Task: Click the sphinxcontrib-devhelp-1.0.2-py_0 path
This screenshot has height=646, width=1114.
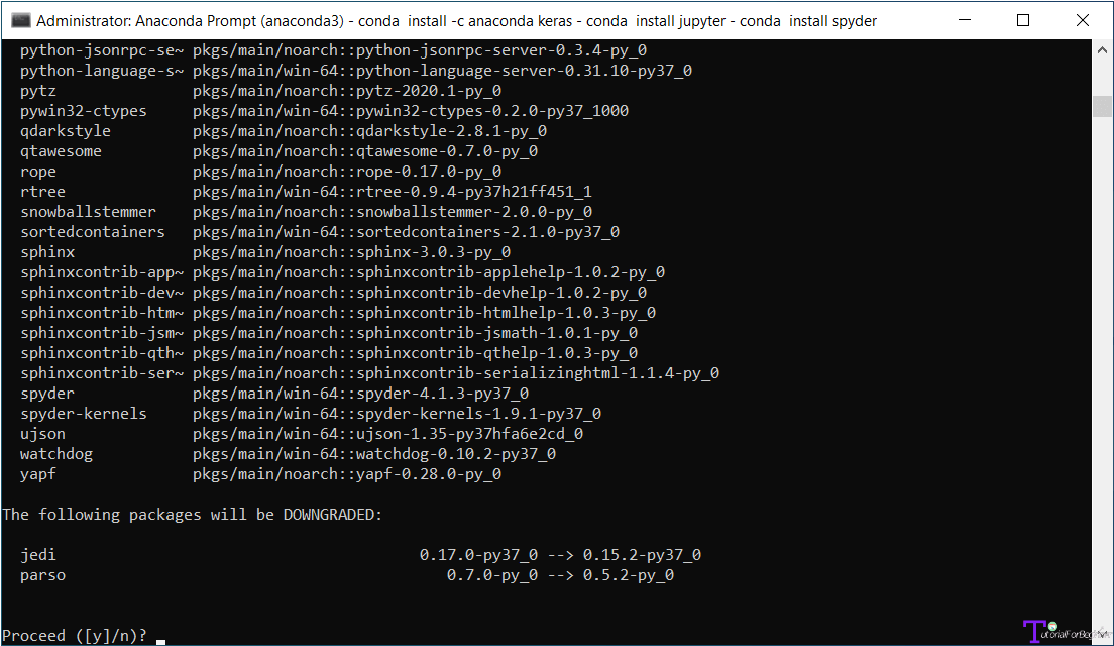Action: tap(420, 293)
